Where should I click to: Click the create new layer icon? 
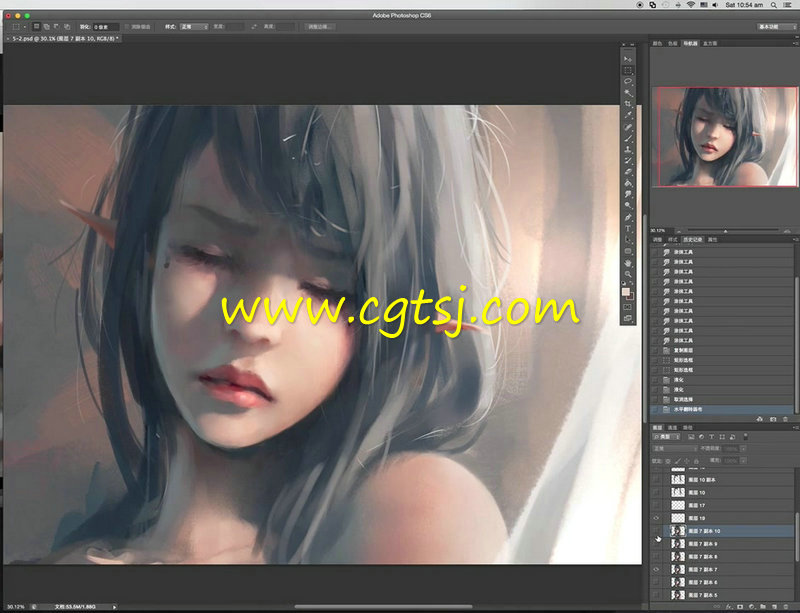tap(774, 607)
